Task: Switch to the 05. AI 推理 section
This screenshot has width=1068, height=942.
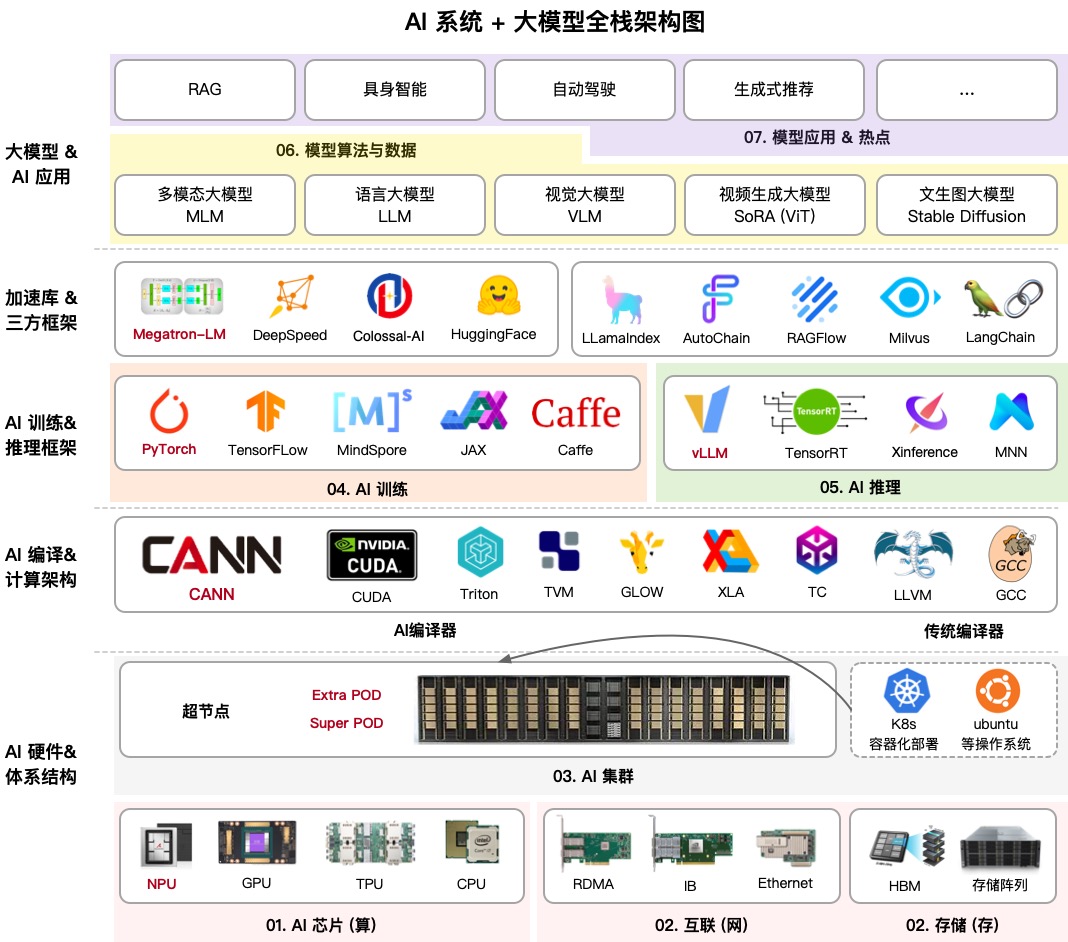Action: click(x=858, y=485)
